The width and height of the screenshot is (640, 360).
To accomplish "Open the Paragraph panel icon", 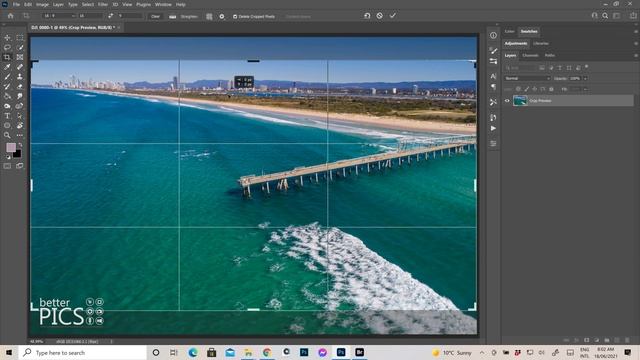I will 493,87.
